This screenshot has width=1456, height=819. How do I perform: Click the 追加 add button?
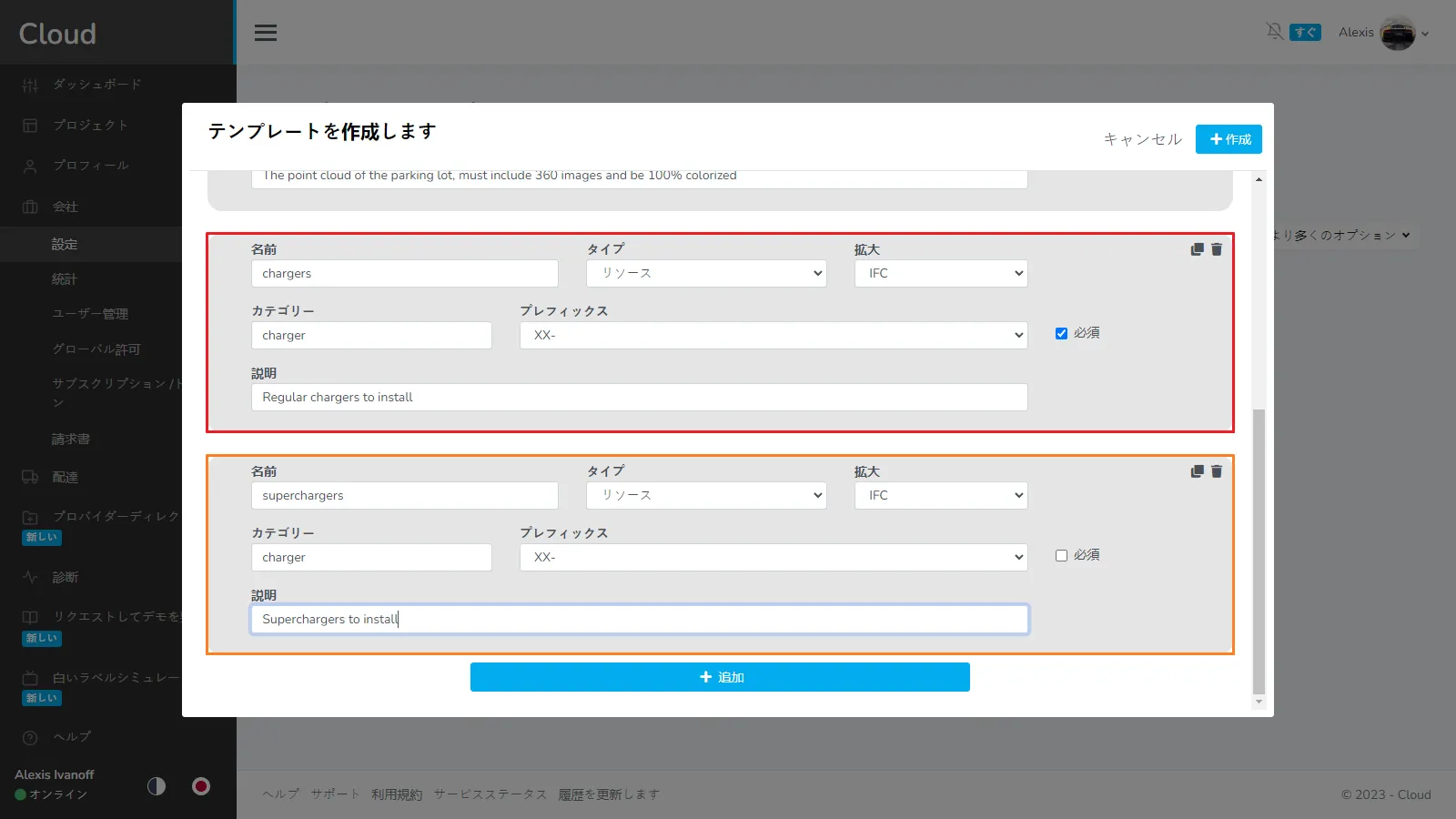pyautogui.click(x=720, y=677)
